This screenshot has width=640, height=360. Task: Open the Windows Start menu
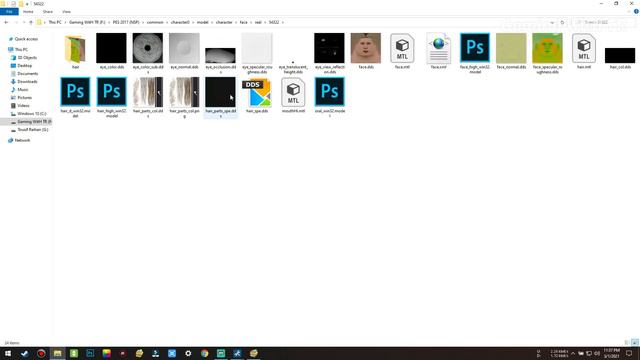[8, 353]
